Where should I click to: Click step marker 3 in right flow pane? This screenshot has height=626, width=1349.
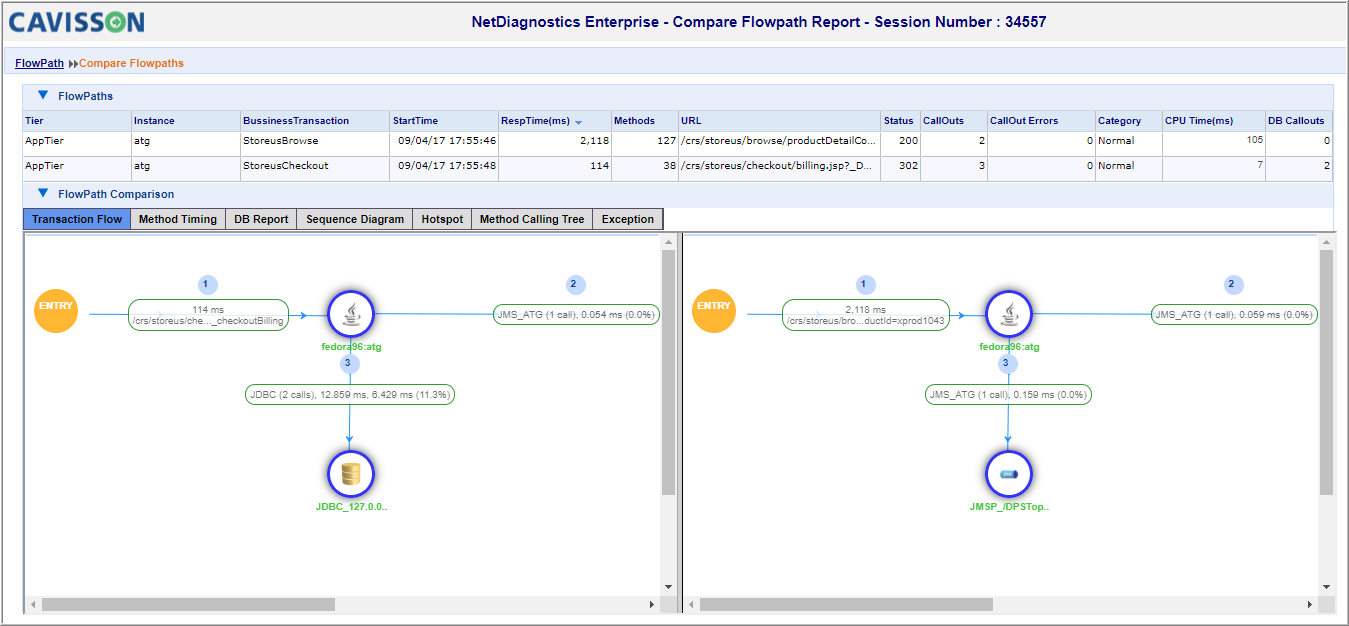click(1007, 364)
